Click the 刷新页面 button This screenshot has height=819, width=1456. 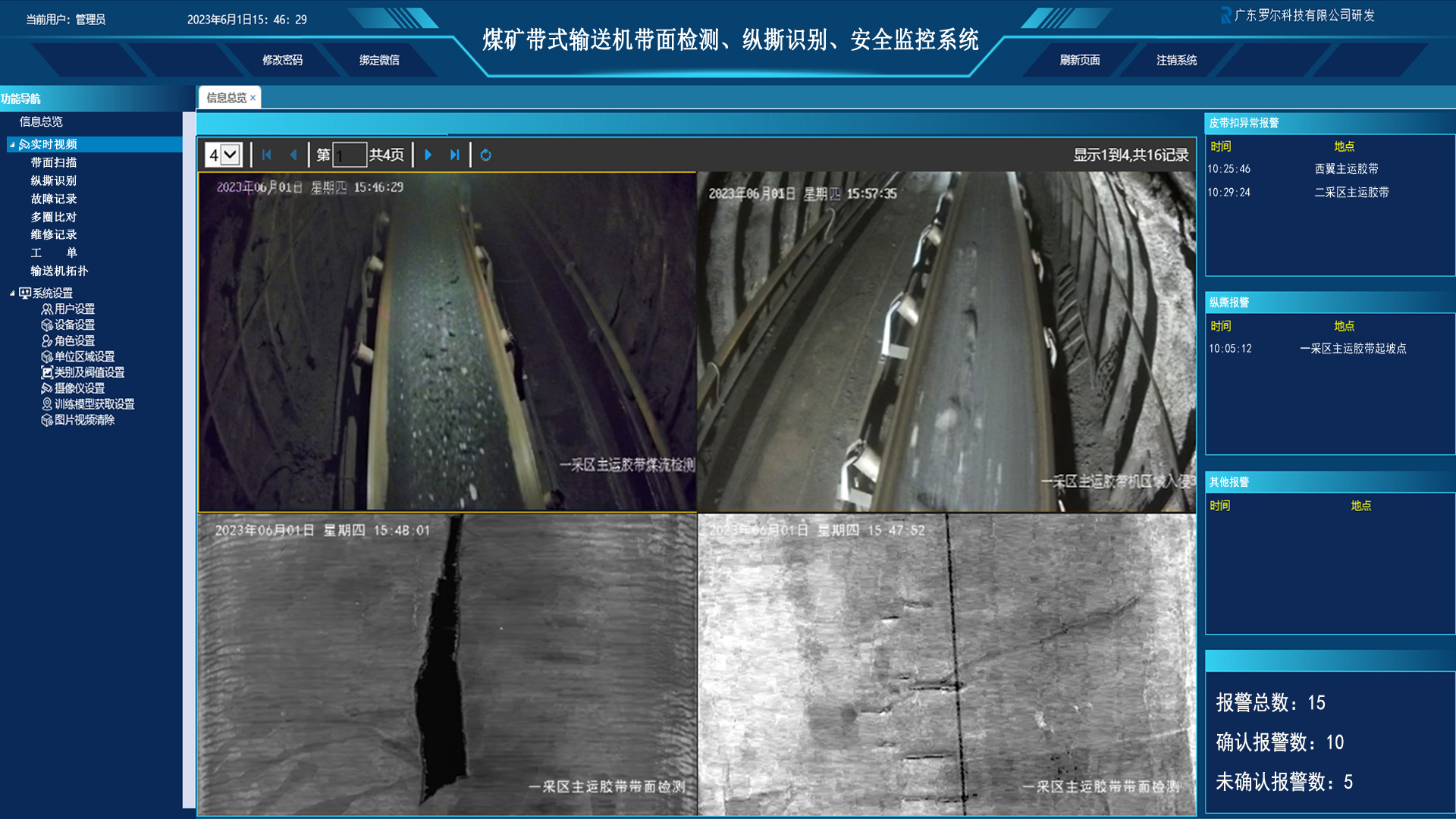[x=1080, y=60]
